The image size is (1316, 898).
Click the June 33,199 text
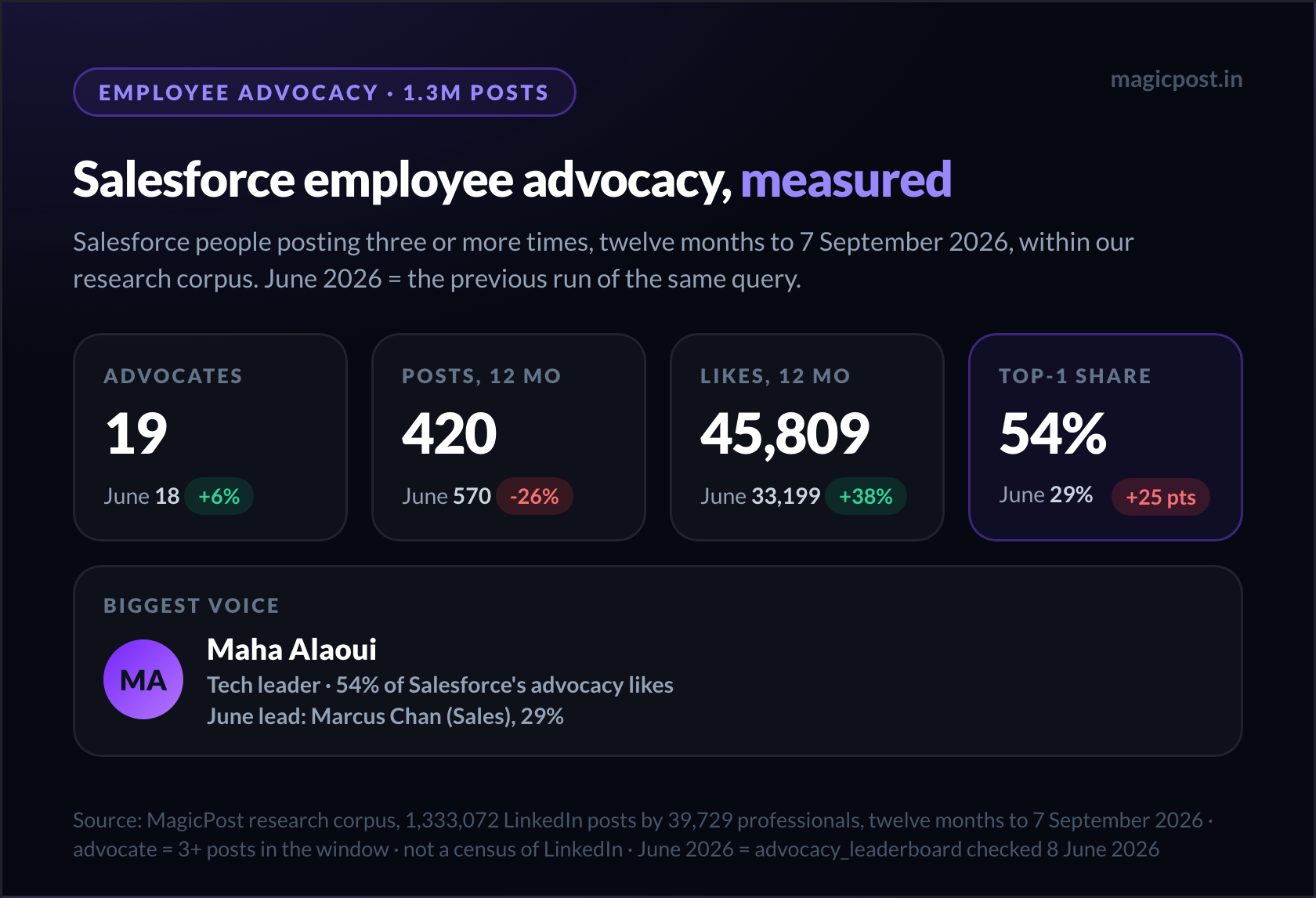click(761, 496)
